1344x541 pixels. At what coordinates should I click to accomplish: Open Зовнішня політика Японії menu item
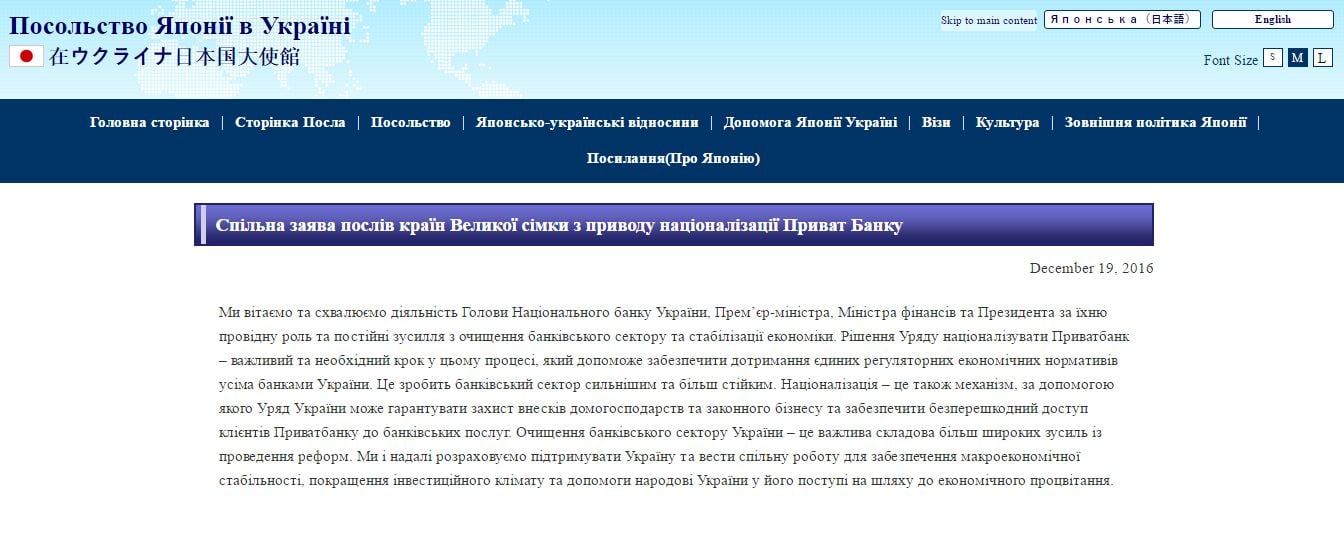(x=1155, y=123)
